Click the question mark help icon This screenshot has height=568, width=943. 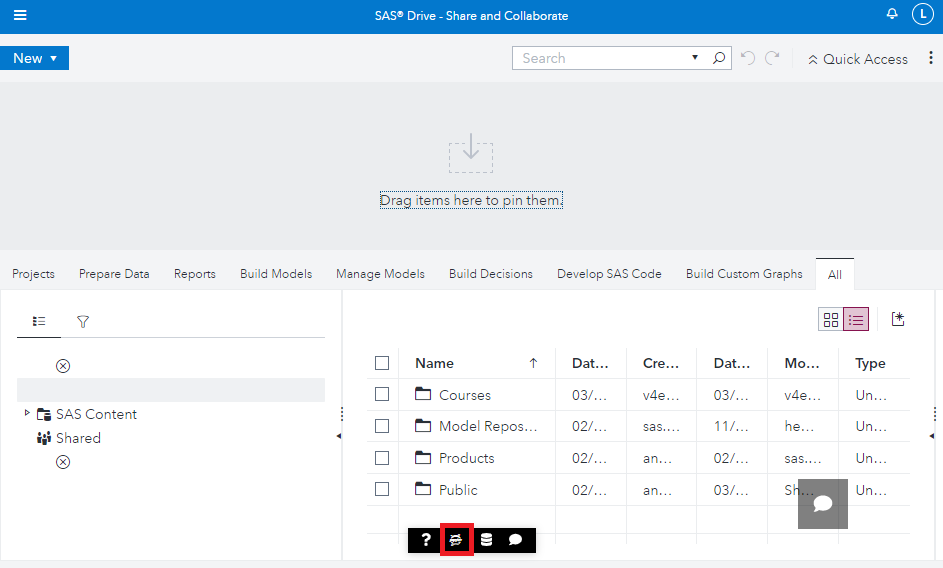click(x=426, y=540)
